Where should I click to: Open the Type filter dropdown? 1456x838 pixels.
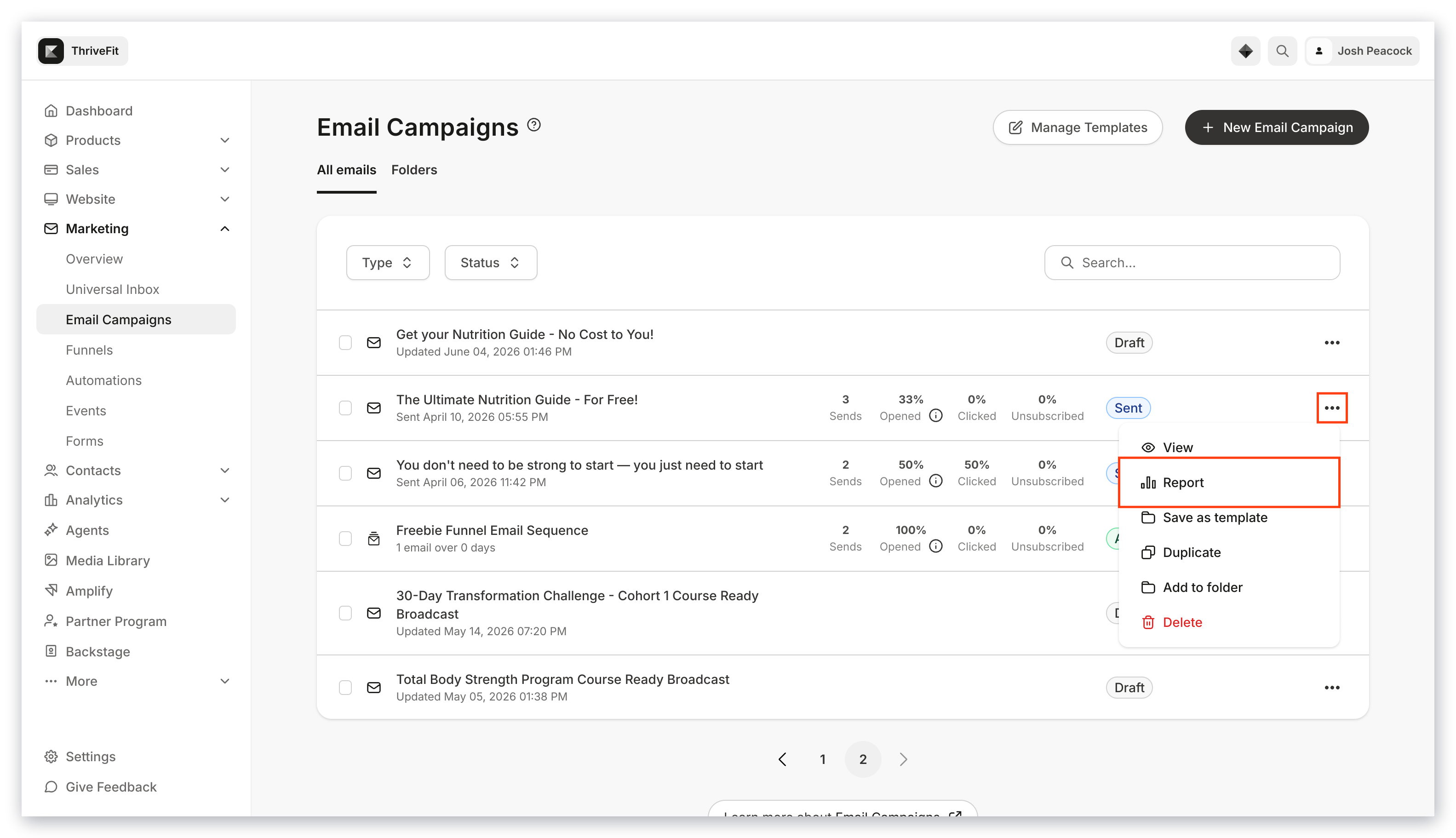click(x=387, y=263)
